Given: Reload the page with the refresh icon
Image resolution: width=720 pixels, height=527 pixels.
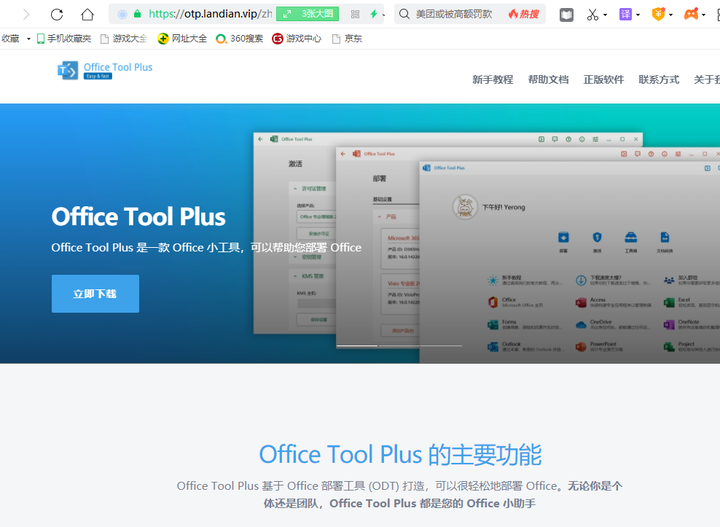Looking at the screenshot, I should tap(57, 15).
